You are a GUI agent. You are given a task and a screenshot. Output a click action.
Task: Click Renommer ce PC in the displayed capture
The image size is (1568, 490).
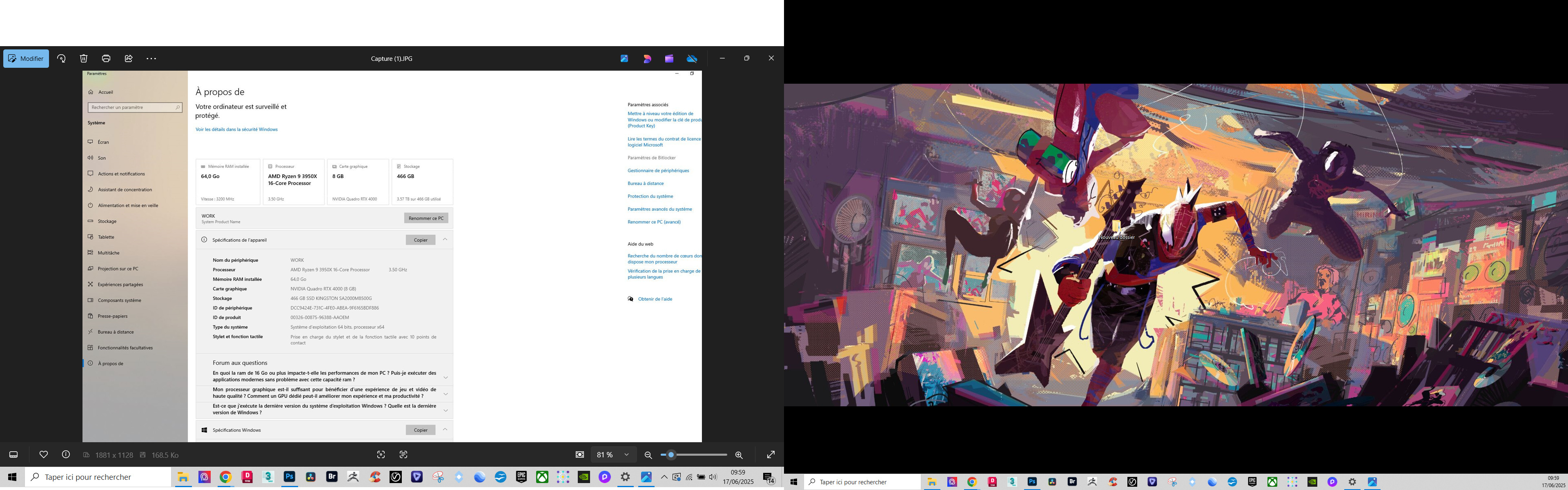(426, 218)
